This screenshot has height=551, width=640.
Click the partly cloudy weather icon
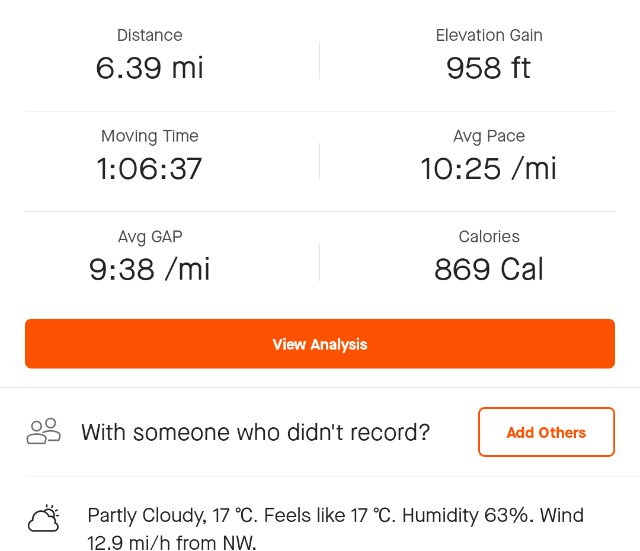44,519
